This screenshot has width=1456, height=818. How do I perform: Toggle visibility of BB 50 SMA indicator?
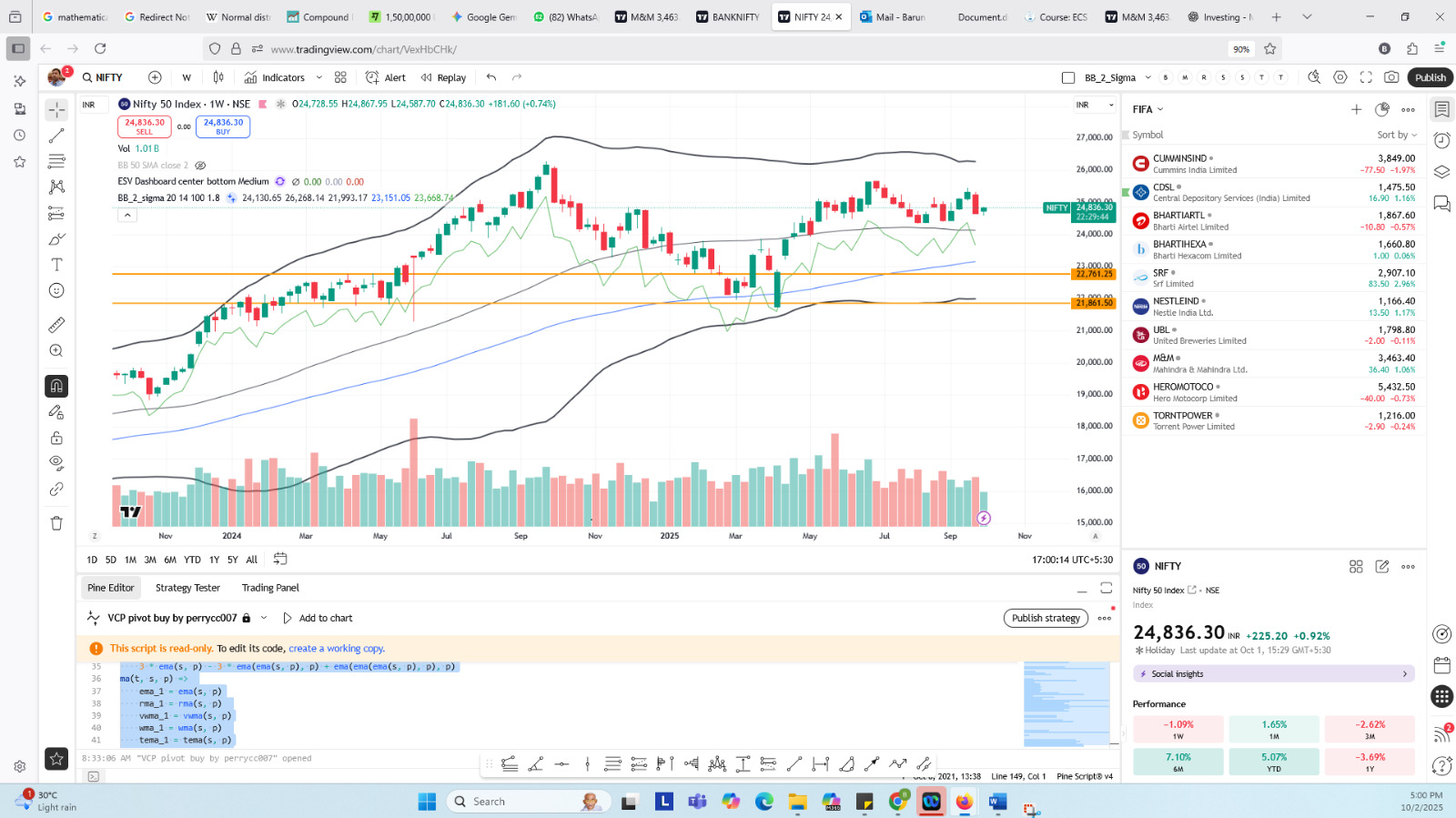(x=201, y=166)
